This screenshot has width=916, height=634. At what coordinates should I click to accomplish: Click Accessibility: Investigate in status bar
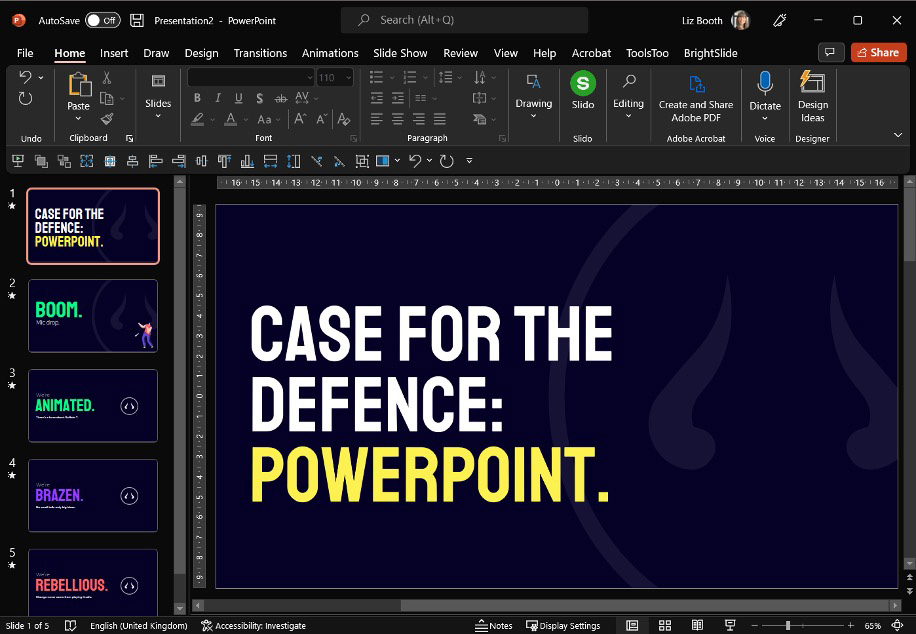pyautogui.click(x=254, y=625)
